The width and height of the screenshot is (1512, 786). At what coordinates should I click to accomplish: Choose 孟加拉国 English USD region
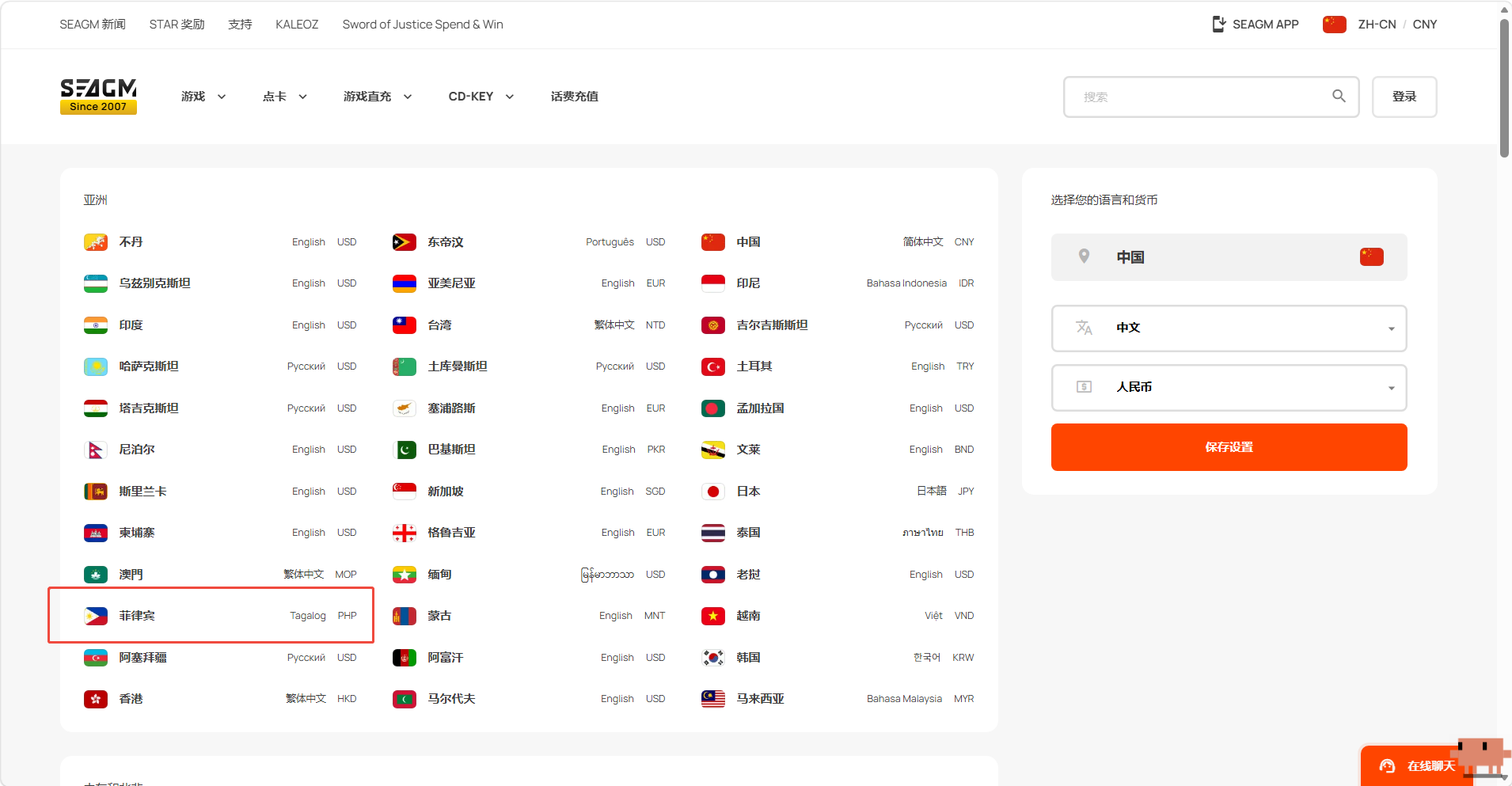pyautogui.click(x=838, y=408)
